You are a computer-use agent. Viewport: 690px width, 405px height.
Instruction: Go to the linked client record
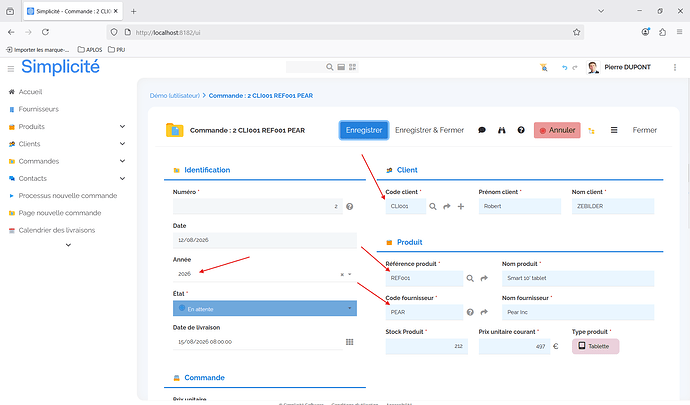pyautogui.click(x=447, y=206)
